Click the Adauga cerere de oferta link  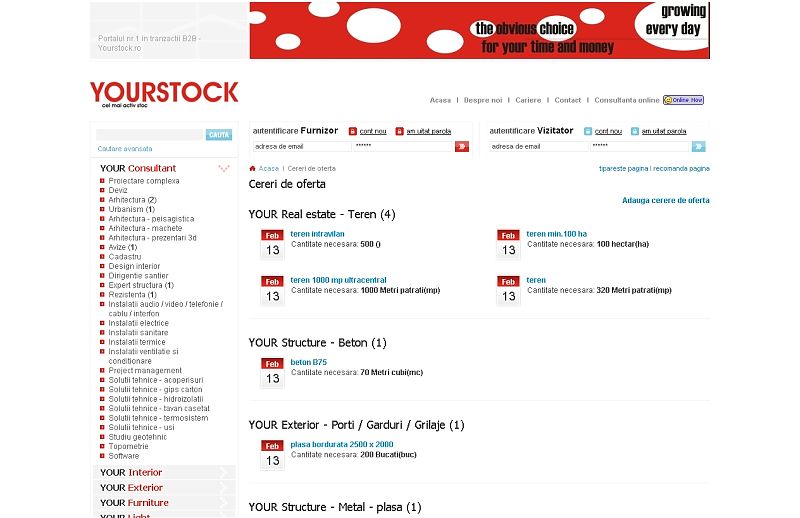[666, 201]
